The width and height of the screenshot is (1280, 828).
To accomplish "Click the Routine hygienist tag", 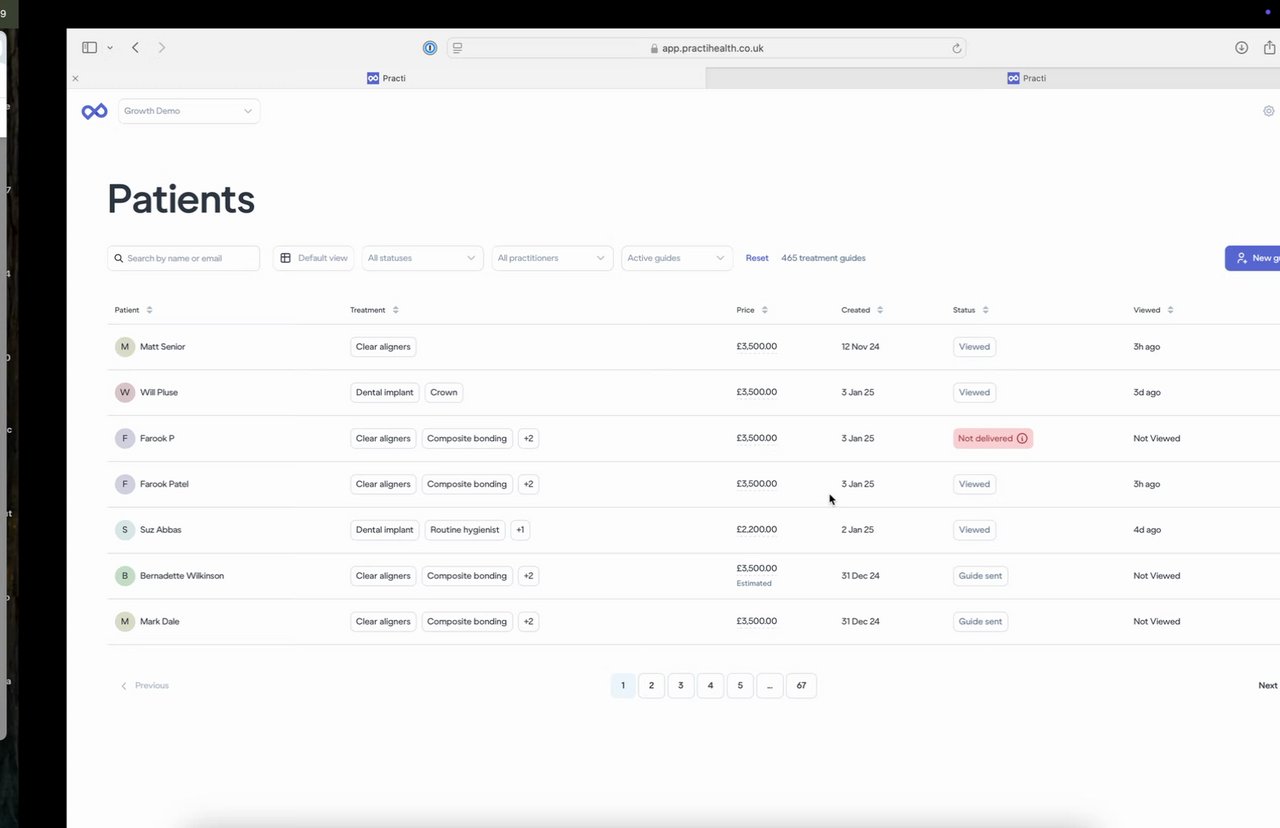I will click(x=465, y=530).
